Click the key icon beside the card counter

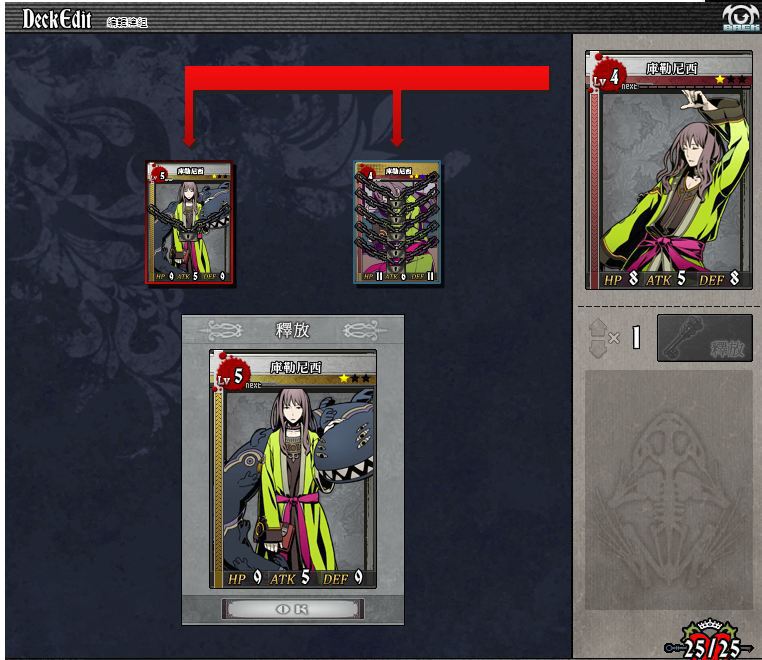pos(674,648)
